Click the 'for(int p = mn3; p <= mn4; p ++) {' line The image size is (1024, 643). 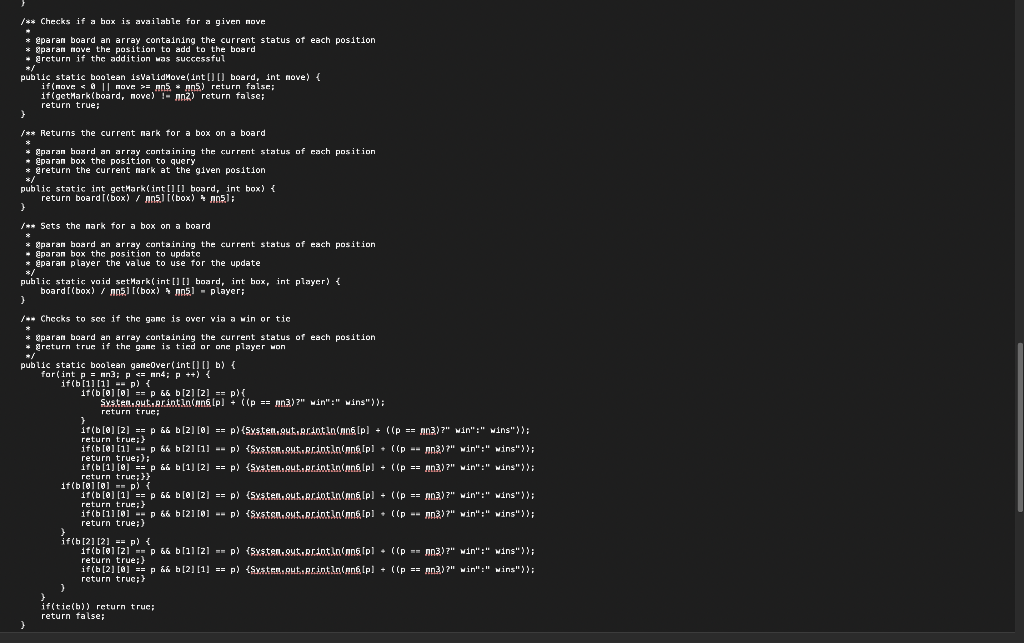pos(125,375)
